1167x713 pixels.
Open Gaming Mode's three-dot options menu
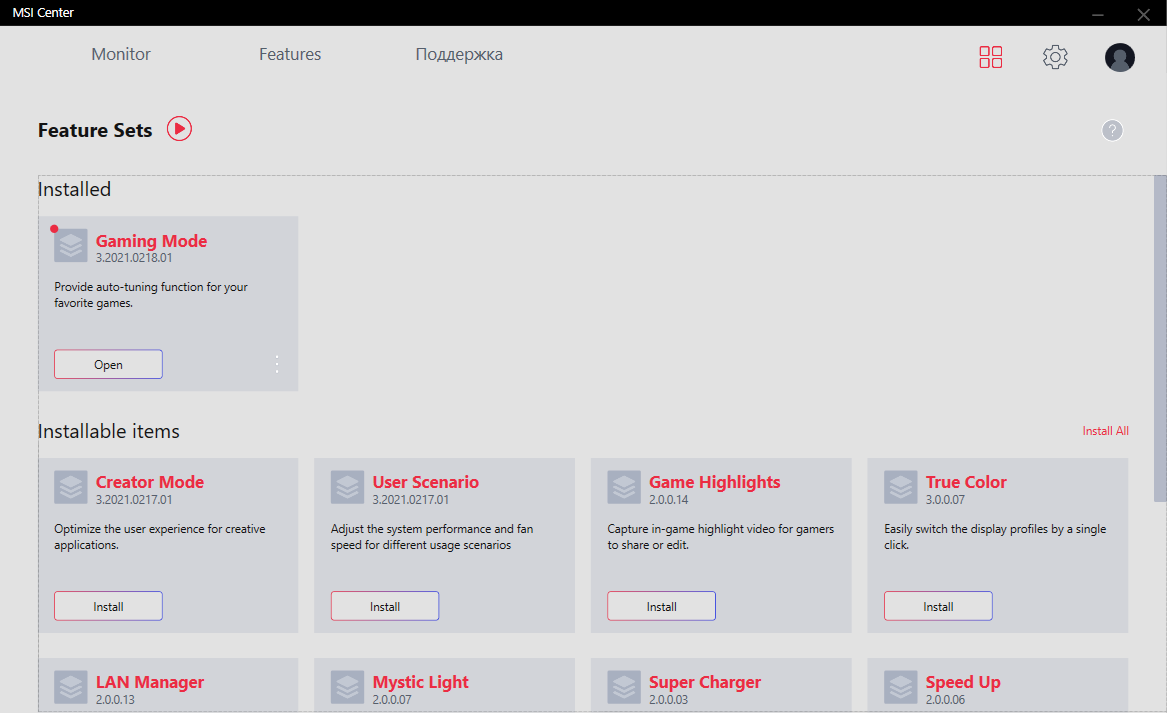tap(277, 364)
